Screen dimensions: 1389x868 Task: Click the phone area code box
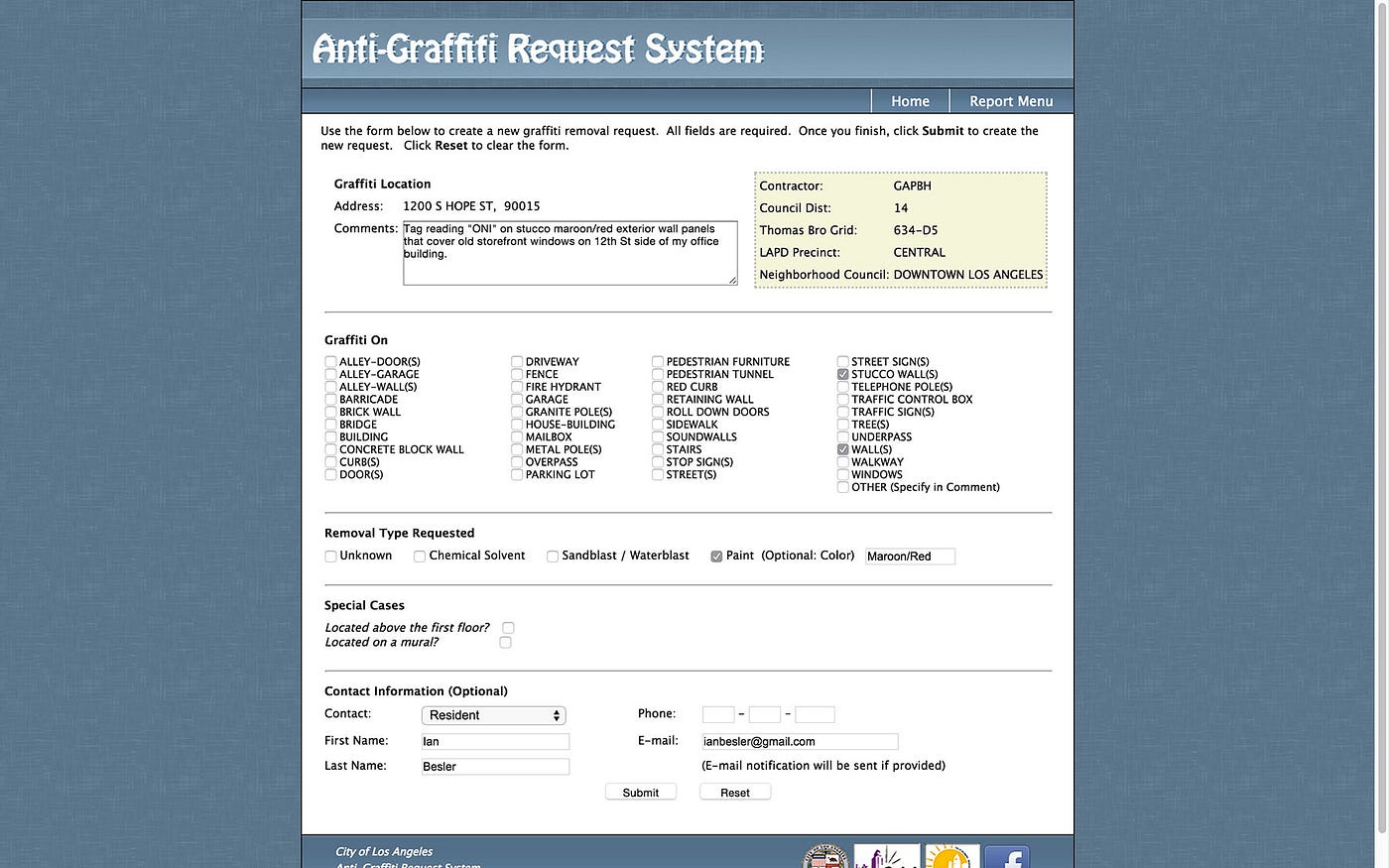coord(718,714)
